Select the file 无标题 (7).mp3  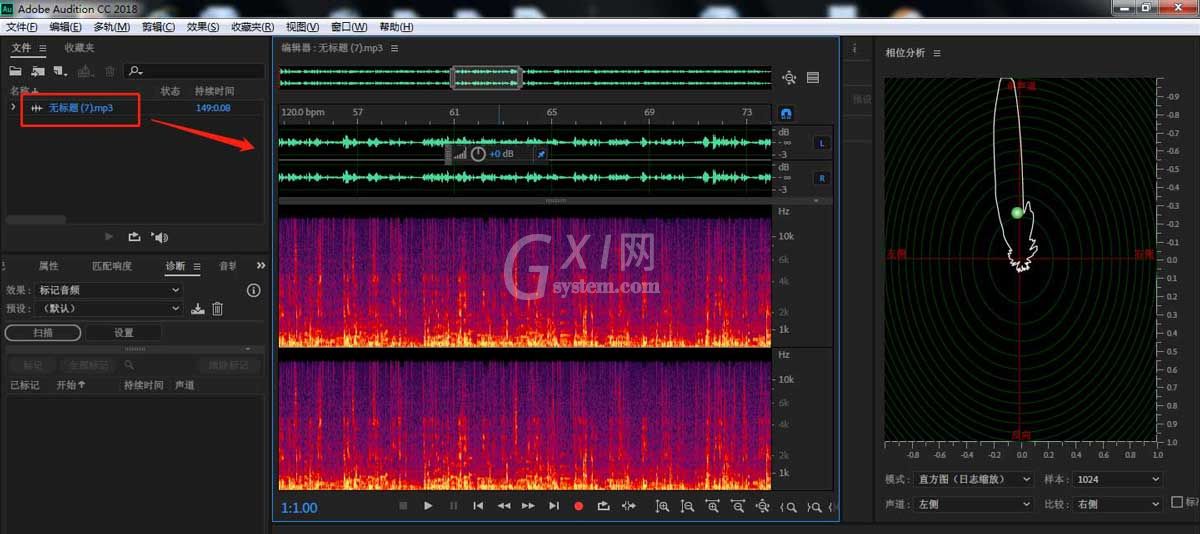click(80, 107)
